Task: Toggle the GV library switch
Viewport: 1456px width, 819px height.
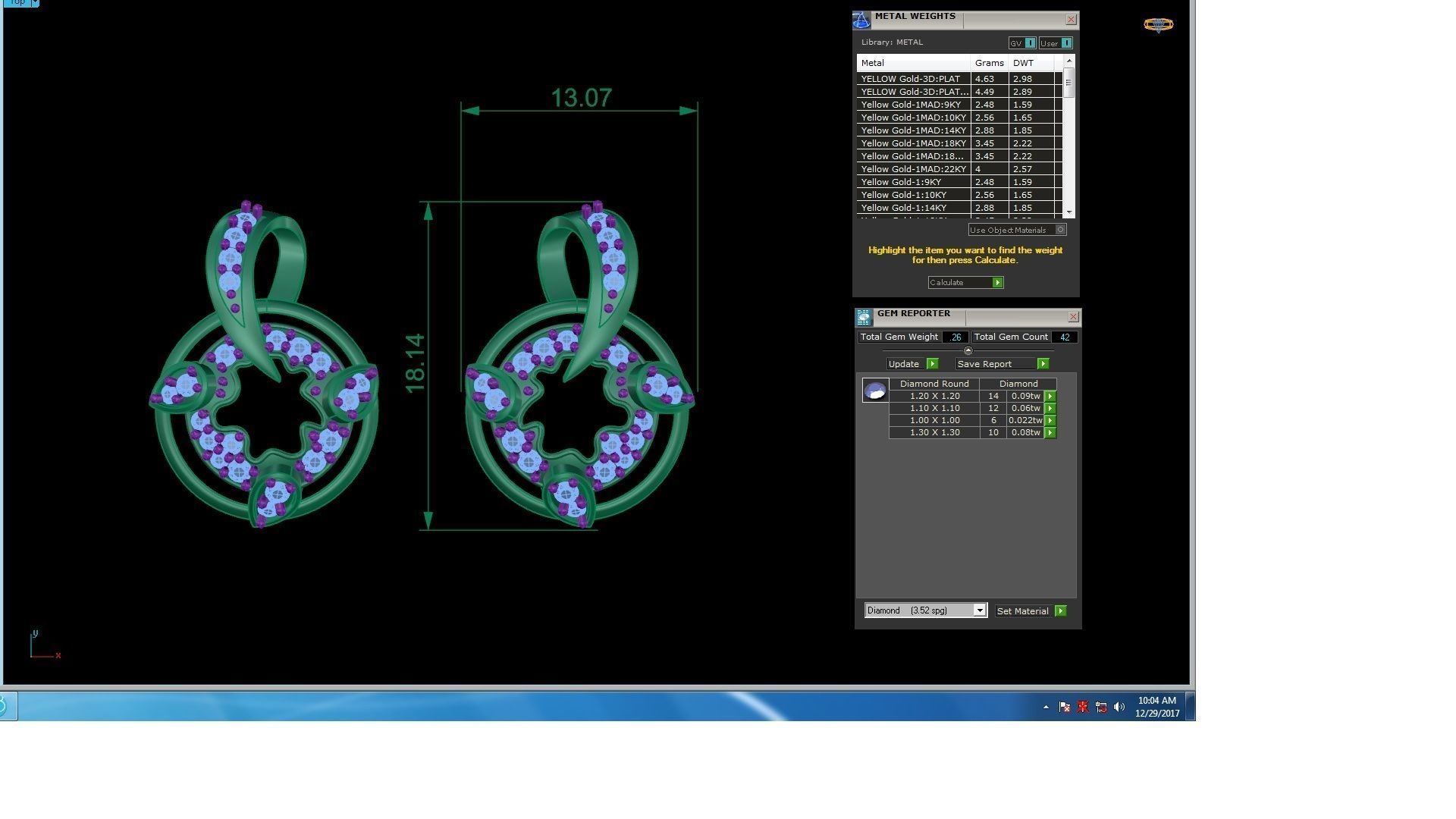Action: coord(1030,43)
